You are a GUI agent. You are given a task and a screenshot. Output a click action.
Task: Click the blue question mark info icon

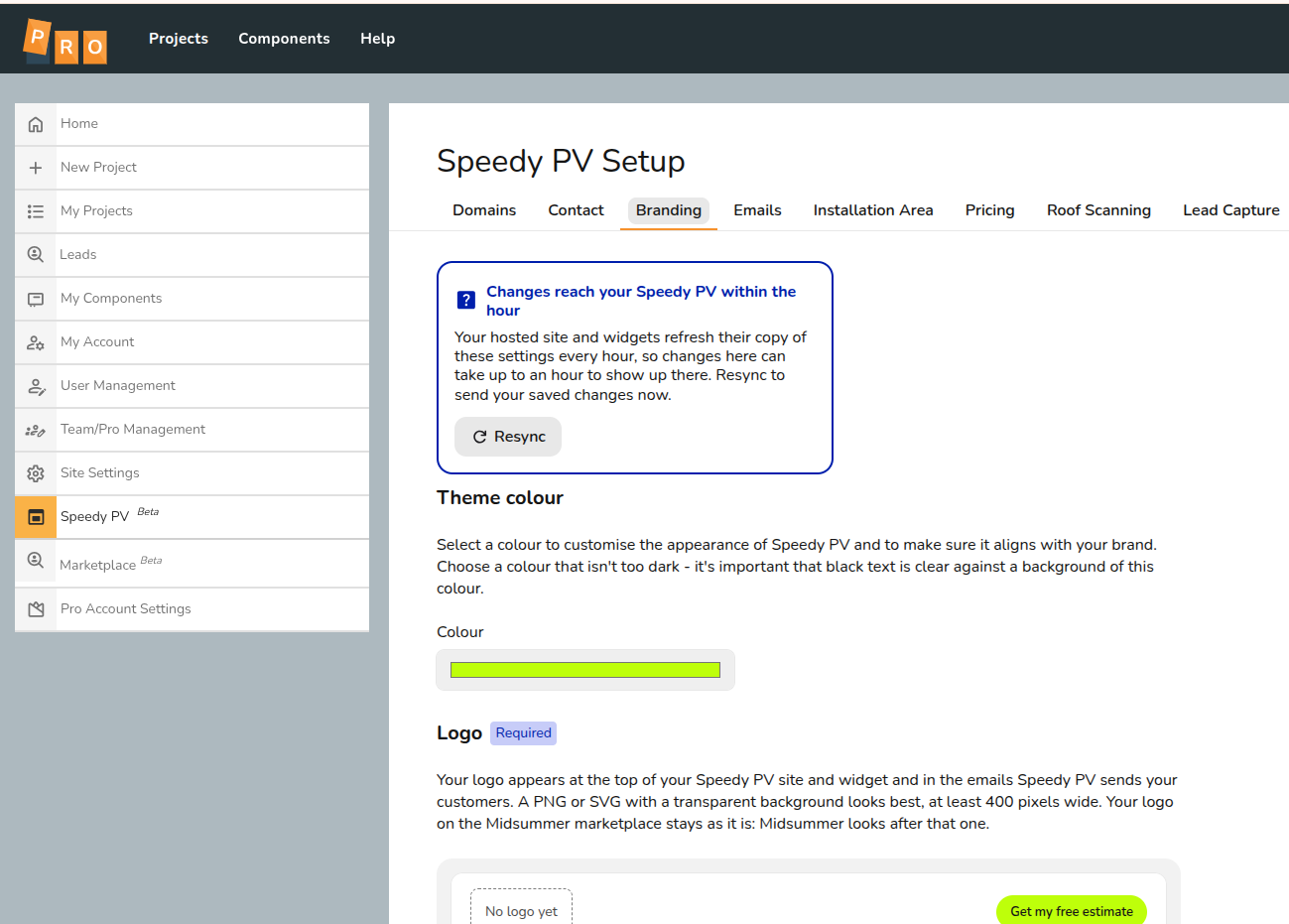pyautogui.click(x=466, y=300)
